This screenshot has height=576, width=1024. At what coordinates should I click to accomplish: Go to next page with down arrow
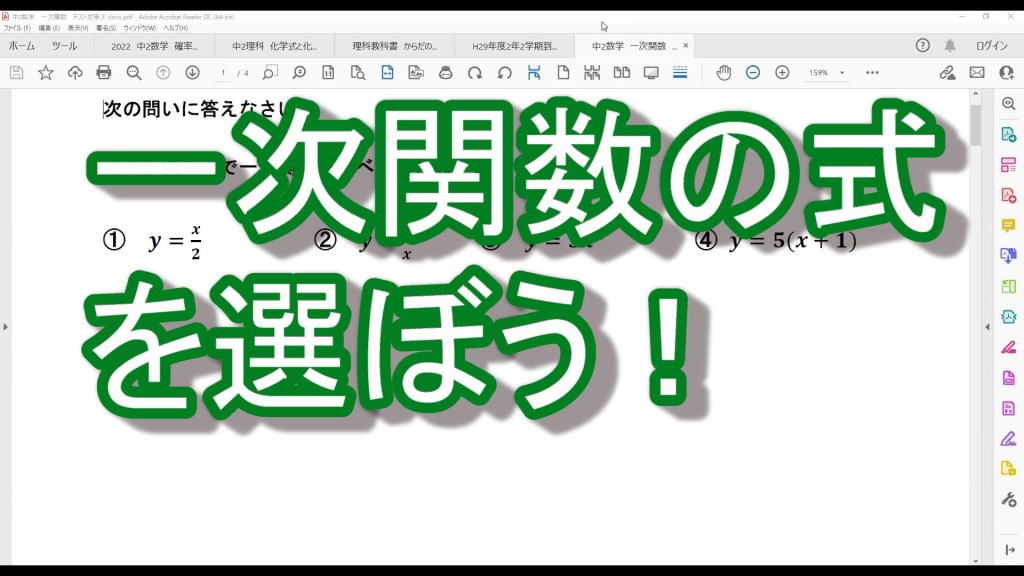pyautogui.click(x=192, y=72)
